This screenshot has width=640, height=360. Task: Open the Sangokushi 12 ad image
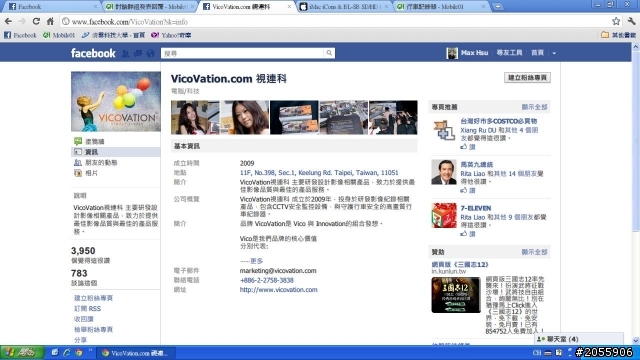click(x=456, y=295)
